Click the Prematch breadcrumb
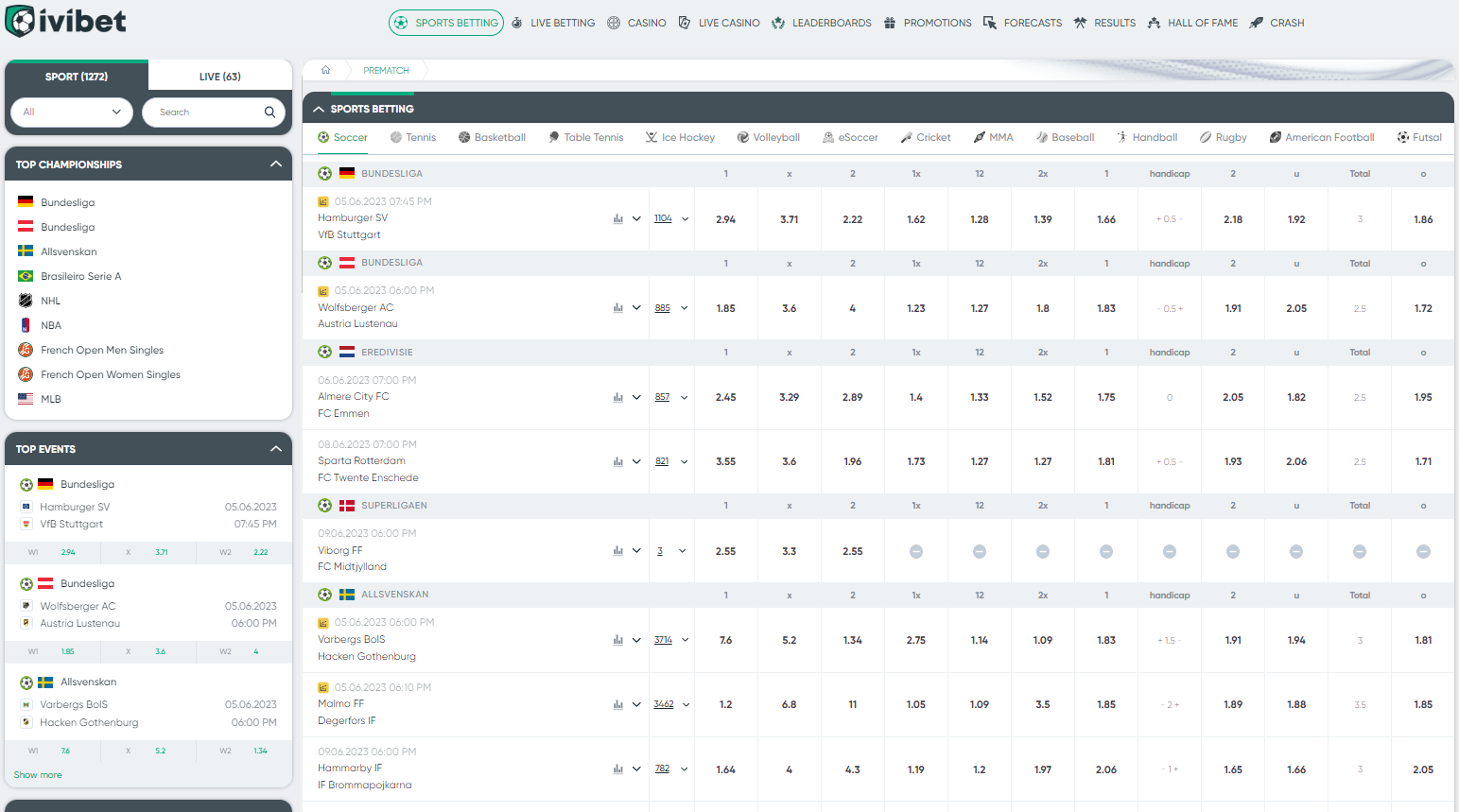 coord(386,71)
